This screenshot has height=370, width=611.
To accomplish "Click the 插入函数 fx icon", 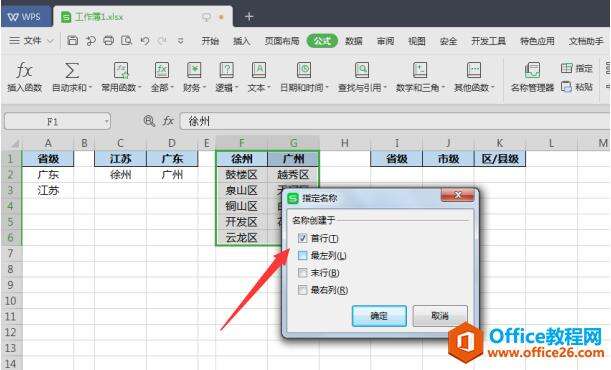I will pyautogui.click(x=24, y=70).
